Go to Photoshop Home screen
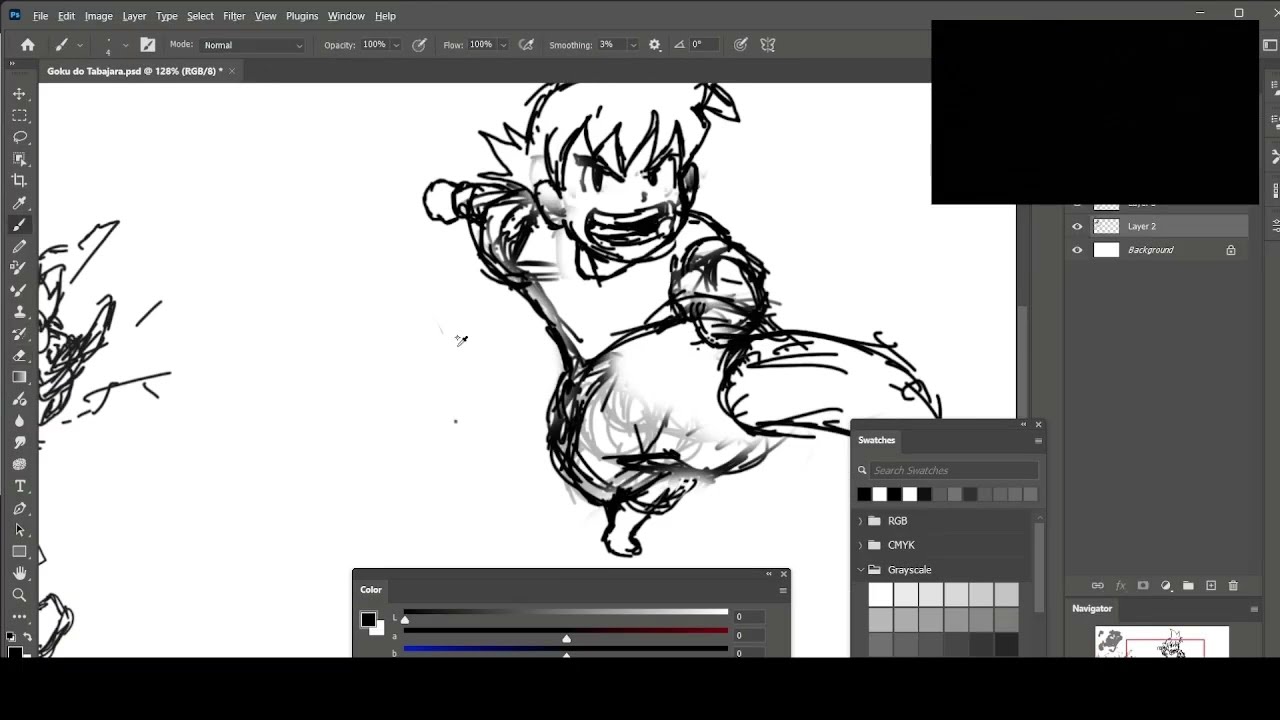 27,45
